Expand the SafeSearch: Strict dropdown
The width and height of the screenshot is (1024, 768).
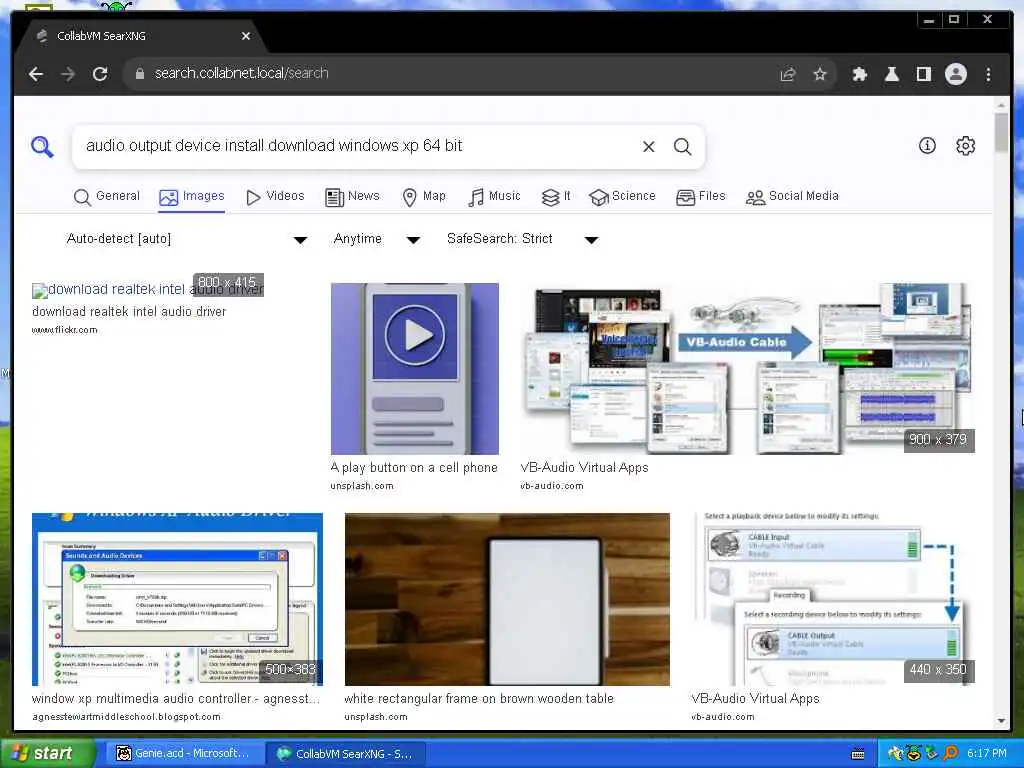click(522, 239)
